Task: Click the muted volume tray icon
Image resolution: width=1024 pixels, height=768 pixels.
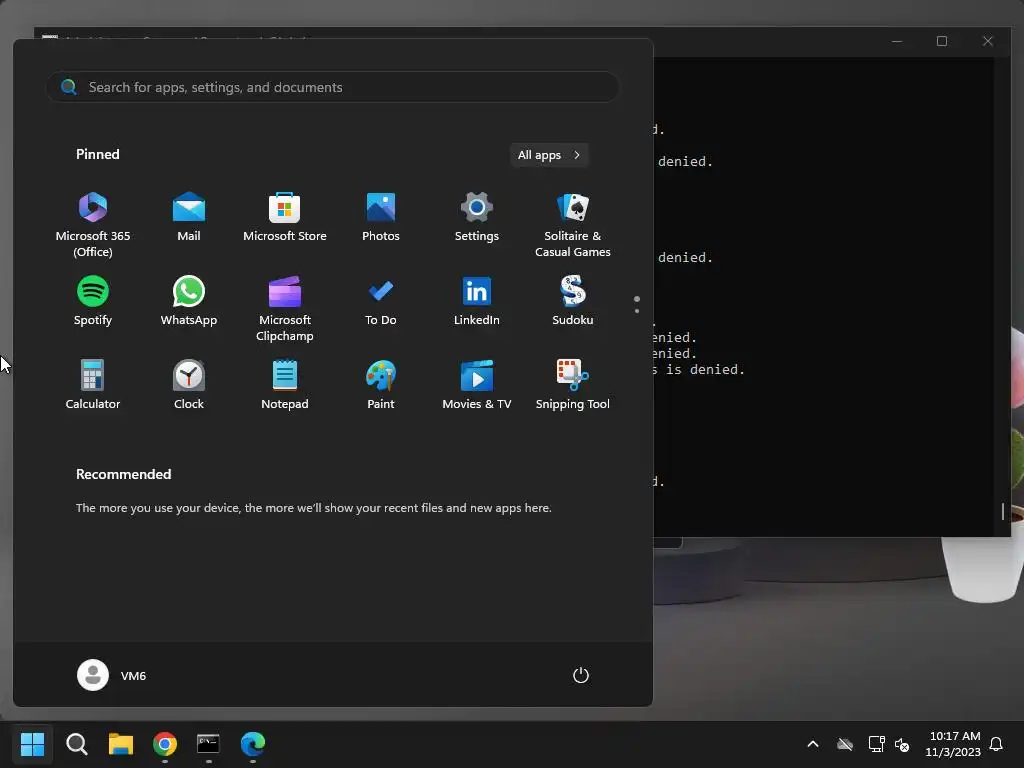Action: 902,744
